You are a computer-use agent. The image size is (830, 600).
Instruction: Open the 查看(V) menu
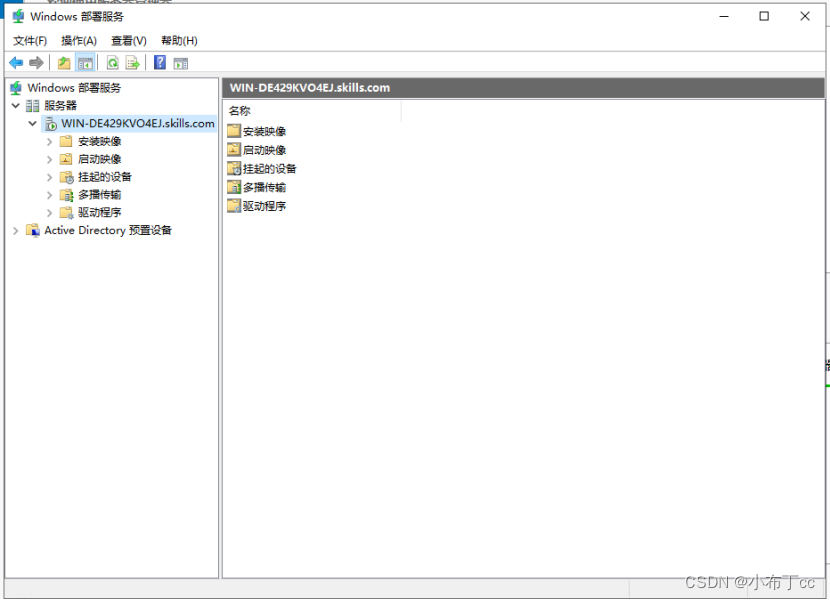(x=129, y=41)
